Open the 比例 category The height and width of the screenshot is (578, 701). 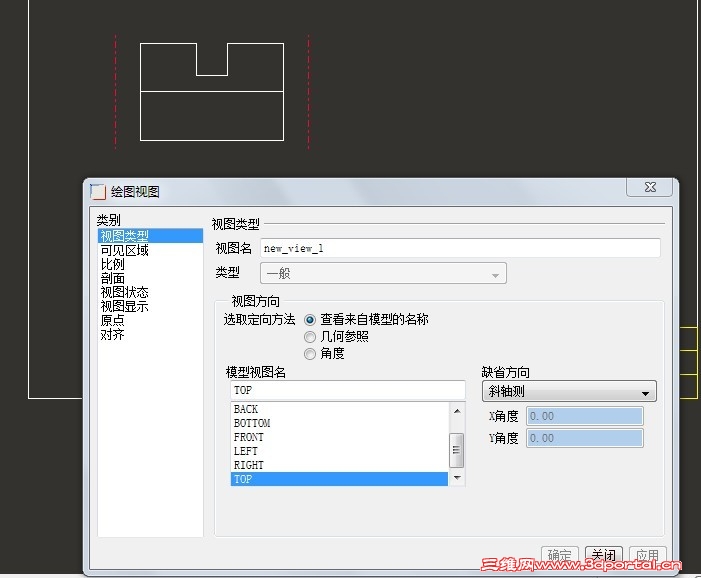[x=112, y=264]
